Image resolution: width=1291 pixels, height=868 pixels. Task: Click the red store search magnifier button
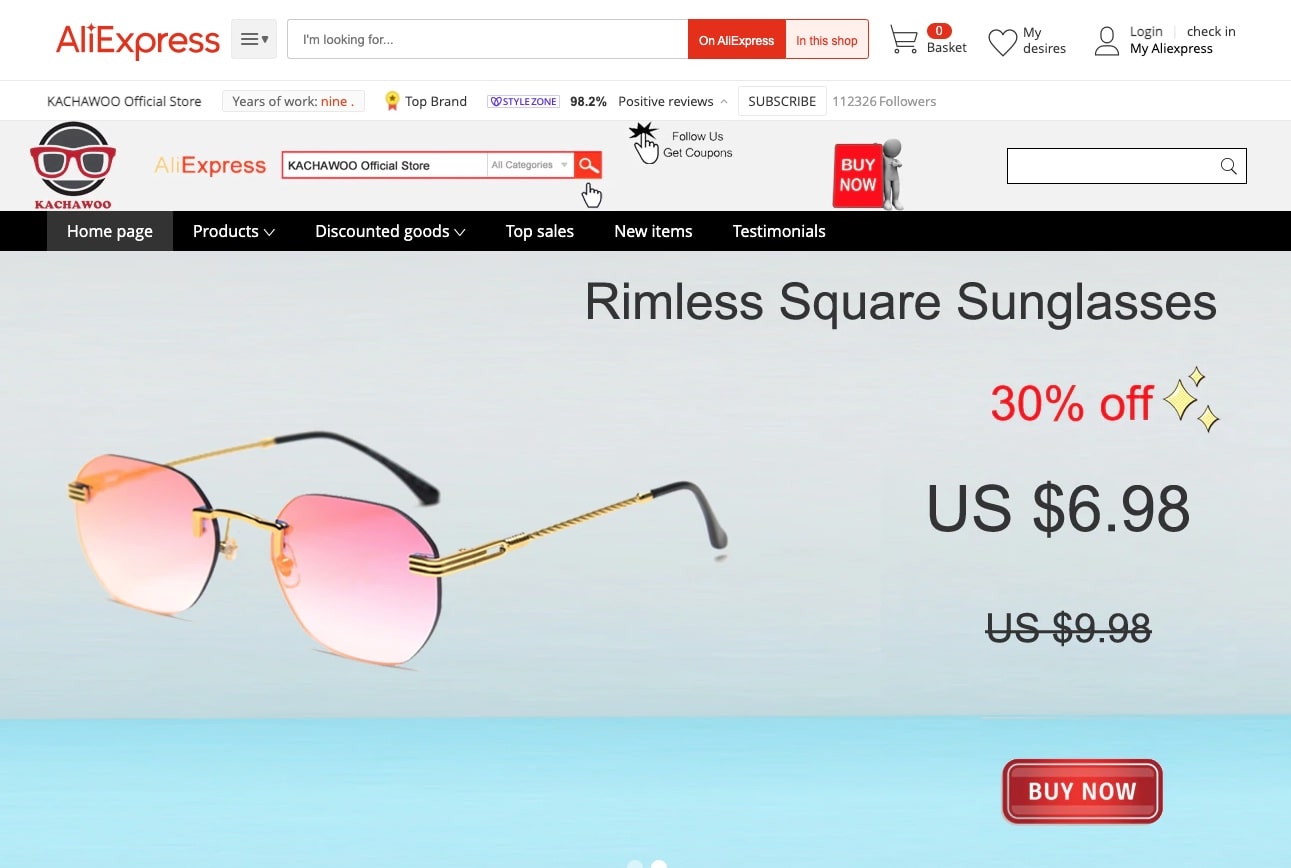(588, 165)
